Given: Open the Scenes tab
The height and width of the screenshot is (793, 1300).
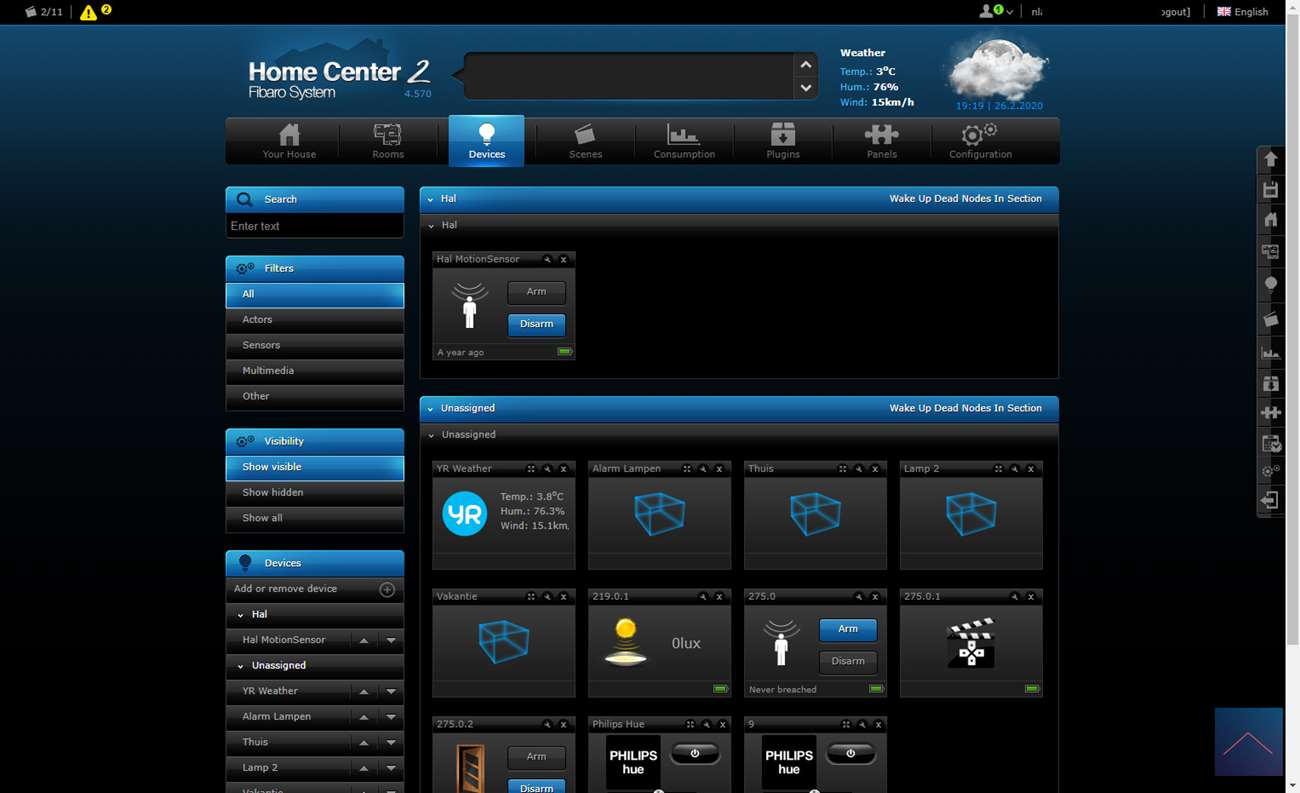Looking at the screenshot, I should (585, 141).
